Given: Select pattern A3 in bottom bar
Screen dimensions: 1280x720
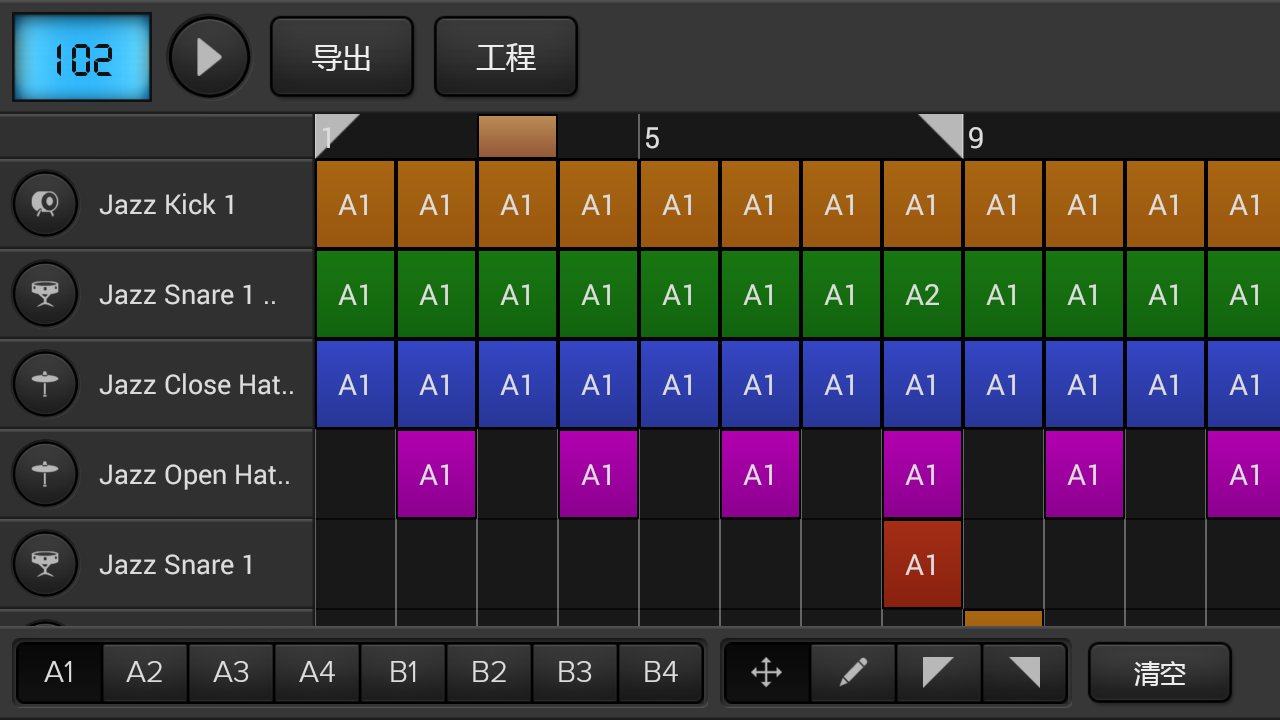Looking at the screenshot, I should point(231,672).
